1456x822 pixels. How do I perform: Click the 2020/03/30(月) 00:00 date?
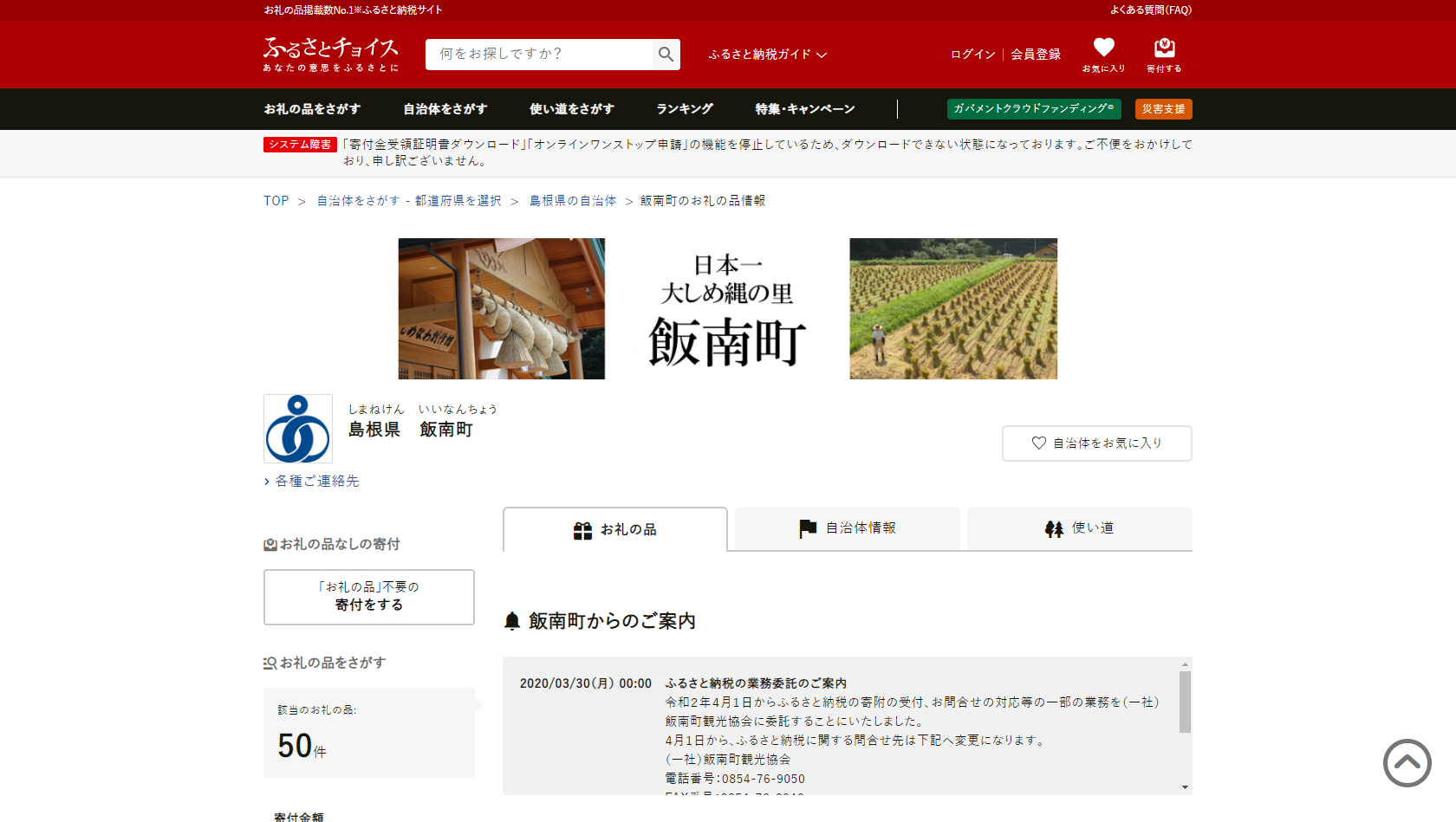(585, 683)
